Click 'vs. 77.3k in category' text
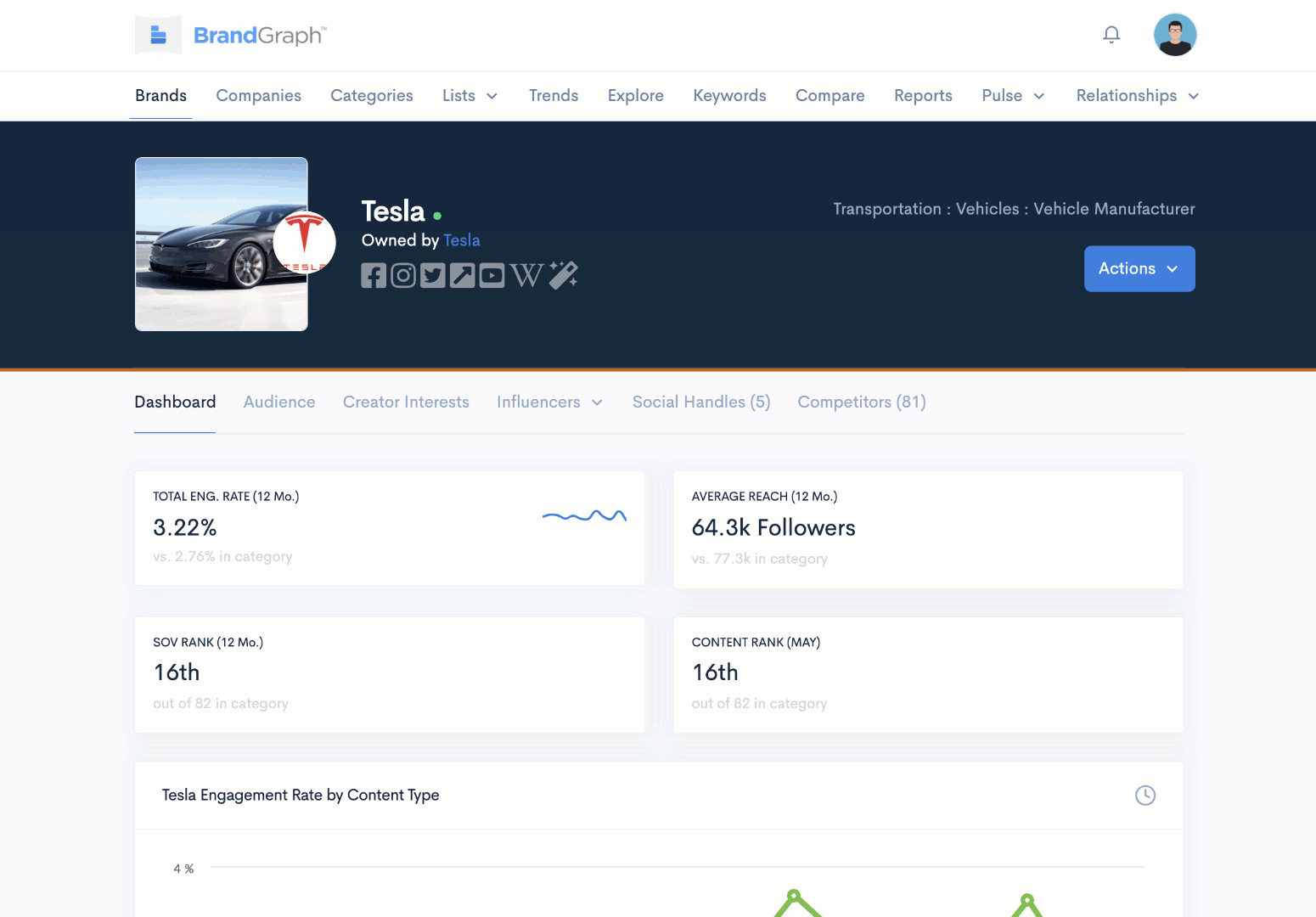 (759, 560)
